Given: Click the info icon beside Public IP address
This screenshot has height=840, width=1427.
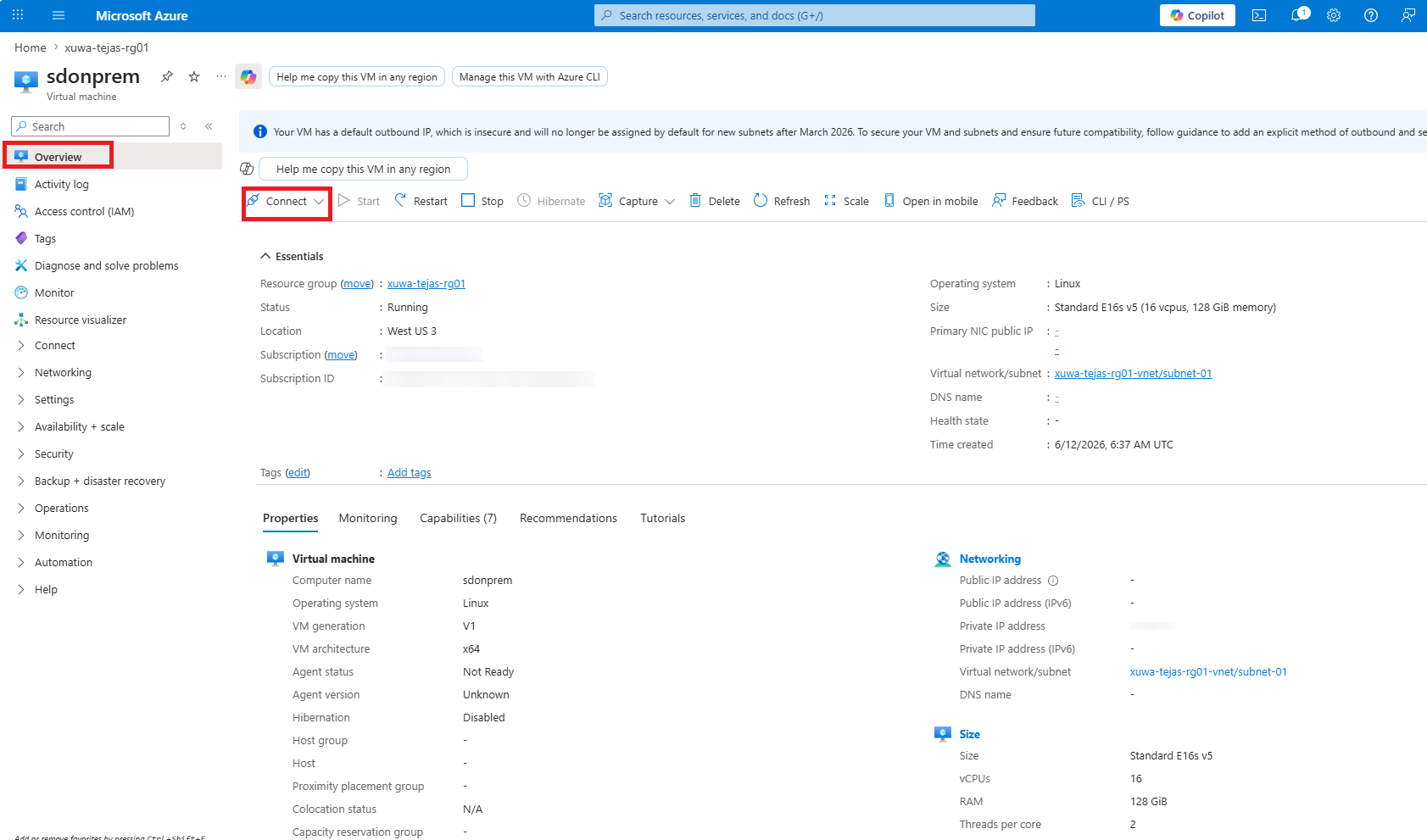Looking at the screenshot, I should pos(1053,581).
